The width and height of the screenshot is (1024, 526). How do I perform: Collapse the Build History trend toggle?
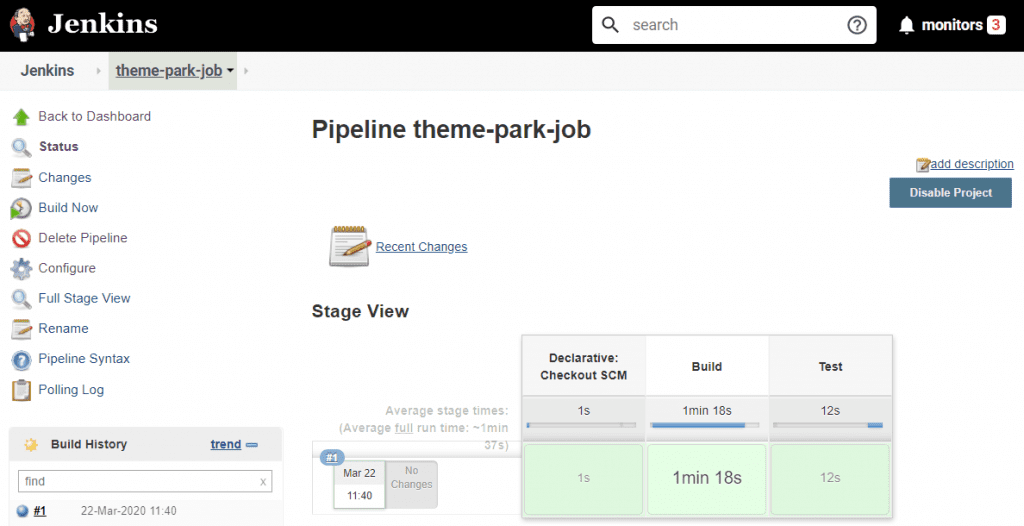[x=252, y=445]
